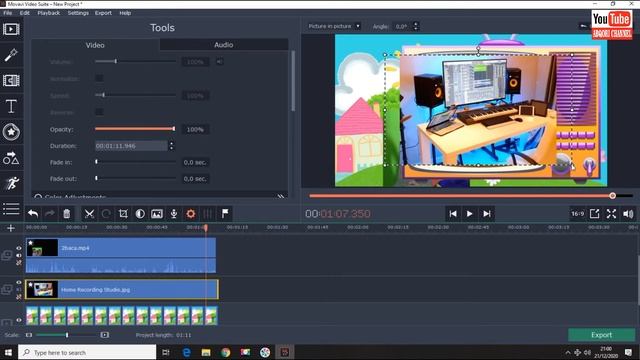The image size is (640, 360).
Task: Click the Redo arrow in timeline toolbar
Action: 50,213
